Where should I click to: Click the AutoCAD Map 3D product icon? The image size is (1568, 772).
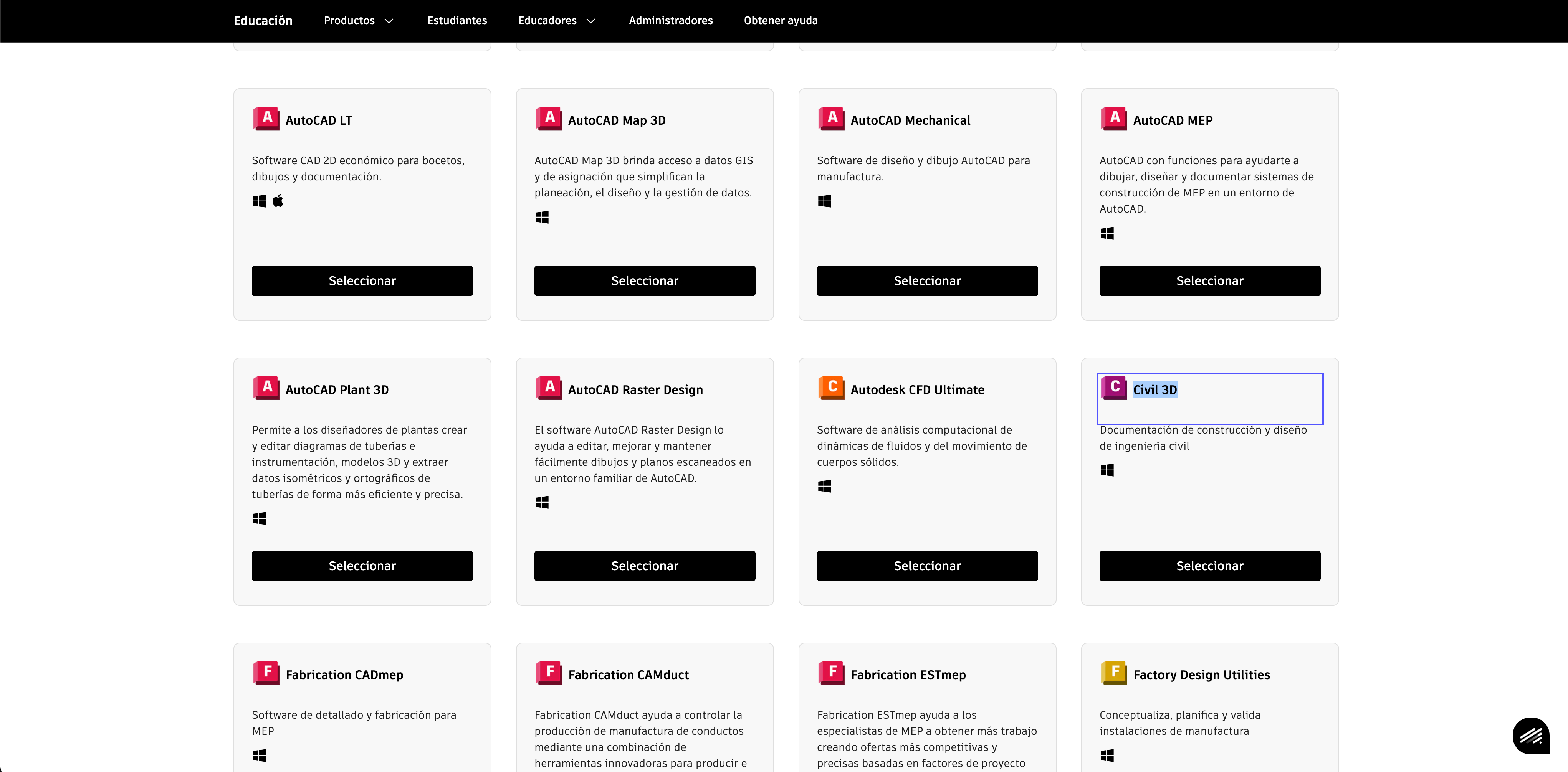coord(548,118)
